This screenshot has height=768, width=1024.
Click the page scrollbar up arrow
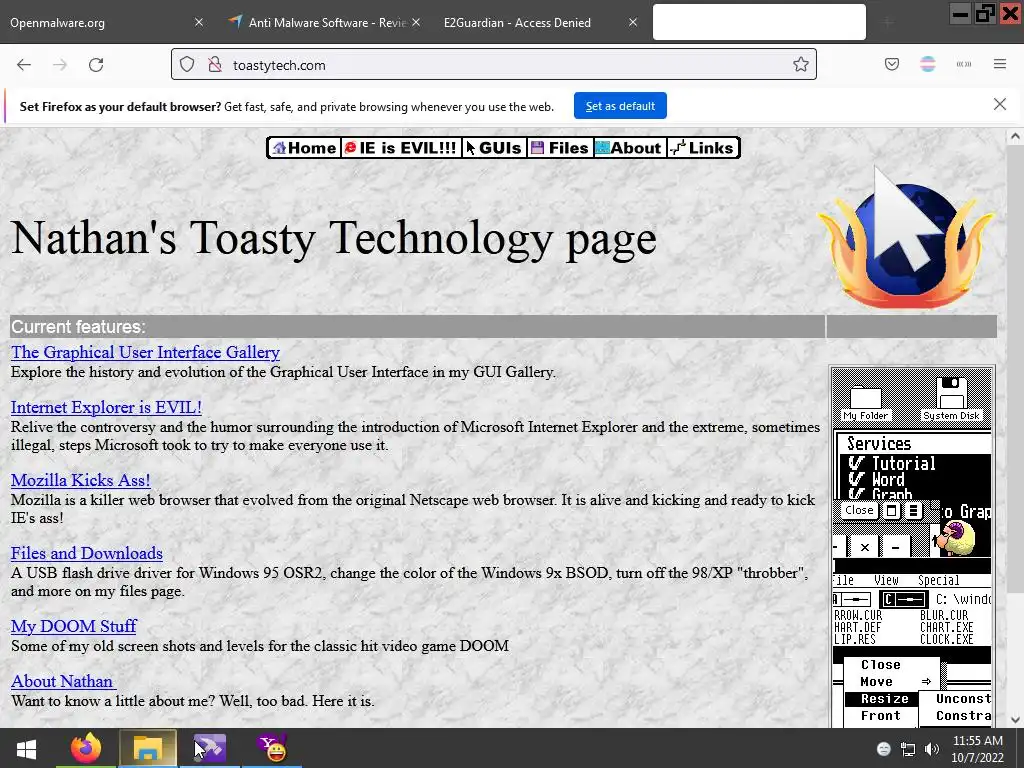point(1014,136)
